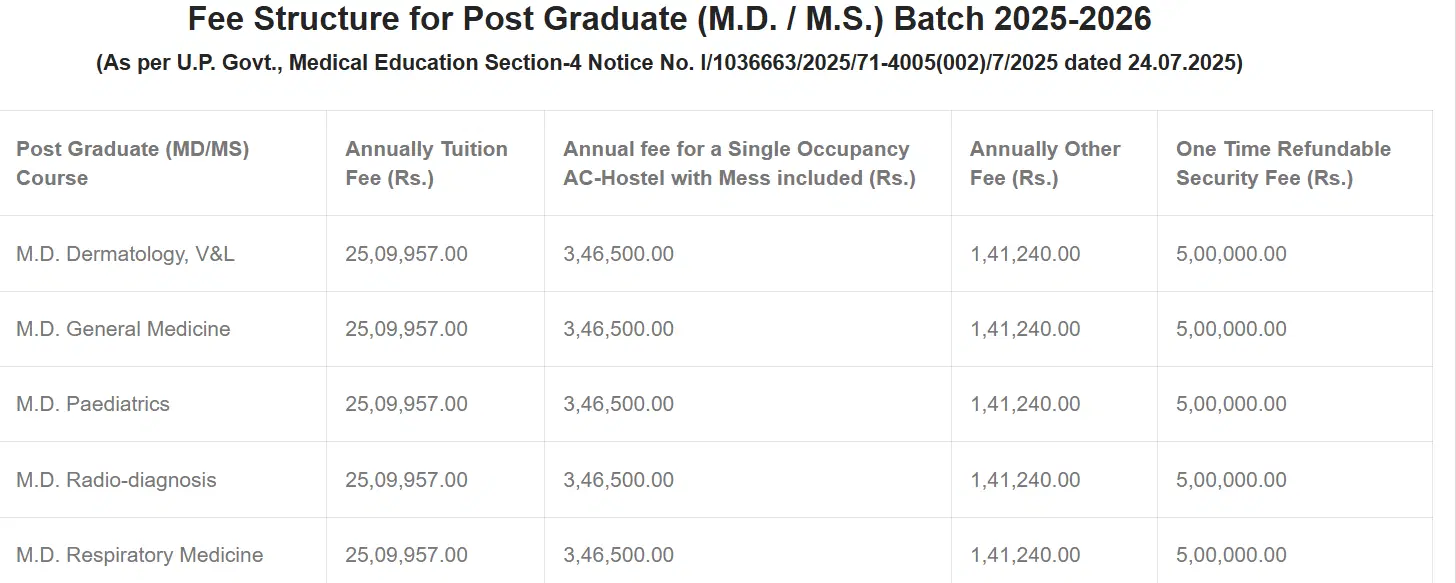Click hostel fee amount for Radio-diagnosis row
Image resolution: width=1456 pixels, height=583 pixels.
pos(618,480)
